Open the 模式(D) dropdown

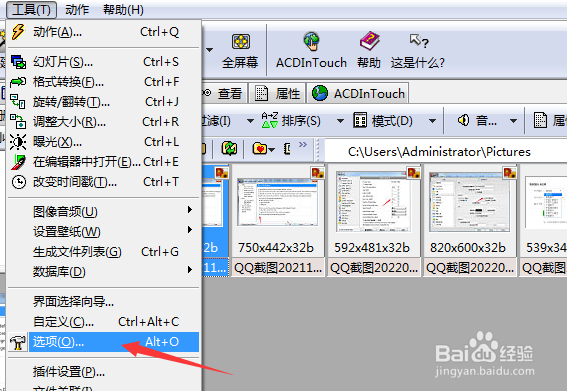(432, 121)
